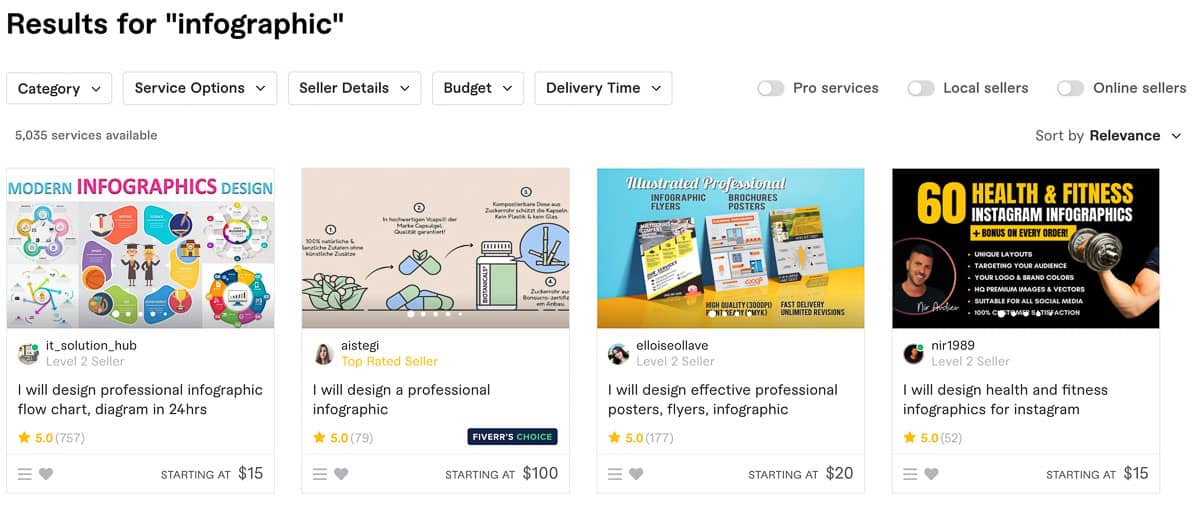
Task: Turn on the Online sellers toggle
Action: 1070,88
